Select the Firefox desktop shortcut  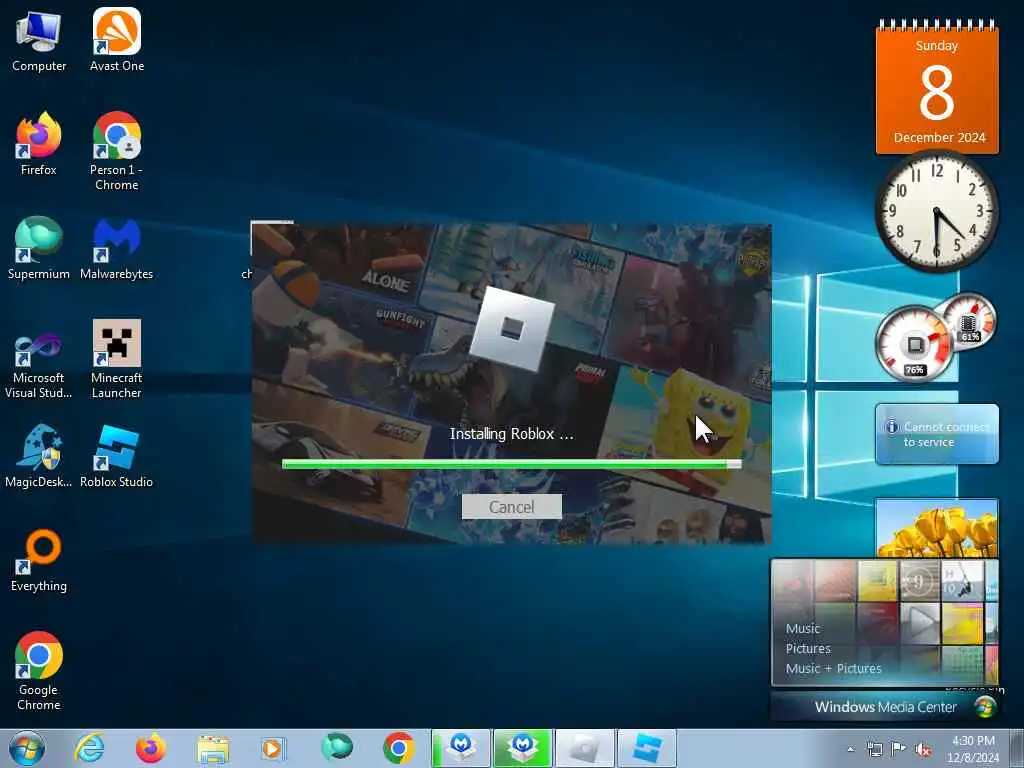click(39, 144)
